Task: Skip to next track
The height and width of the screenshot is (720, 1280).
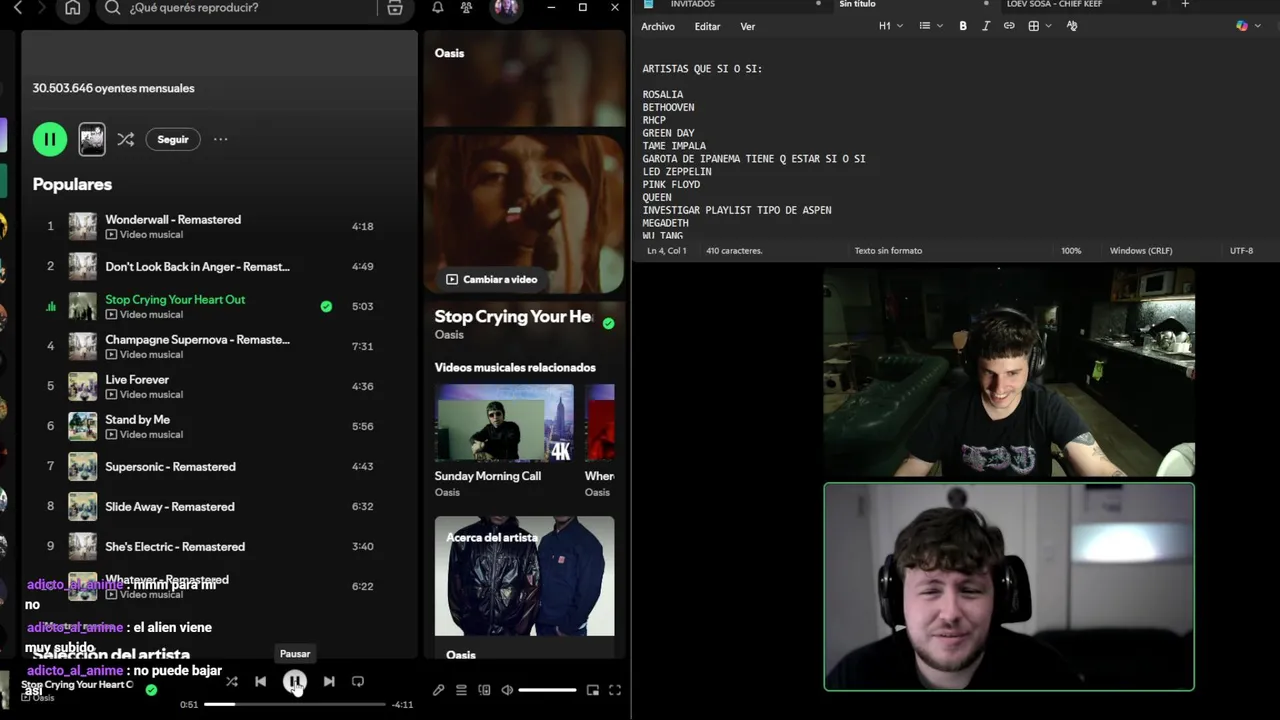Action: pos(329,681)
